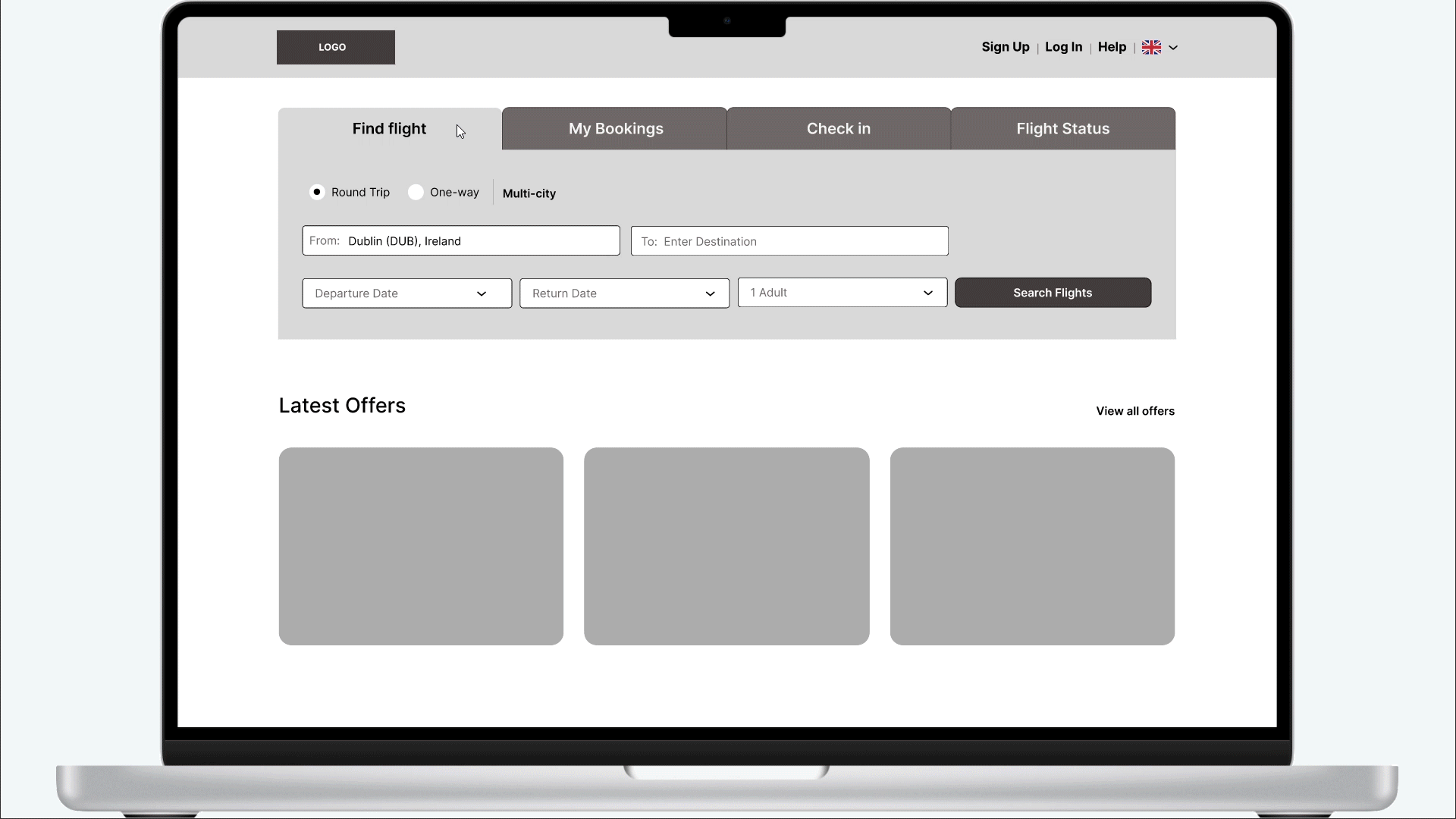Image resolution: width=1456 pixels, height=819 pixels.
Task: Click the Sign Up link
Action: tap(1005, 47)
